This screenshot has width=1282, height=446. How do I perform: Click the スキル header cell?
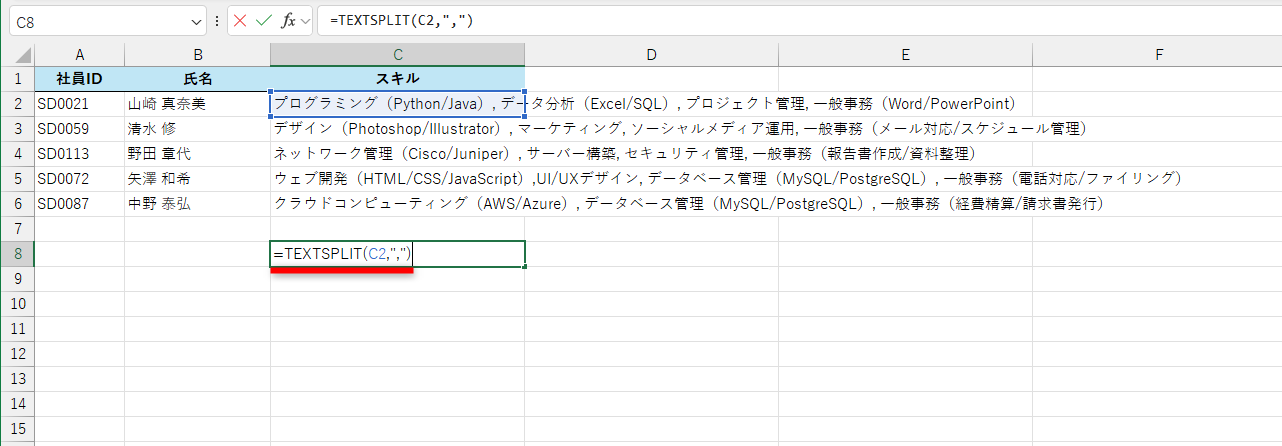397,79
